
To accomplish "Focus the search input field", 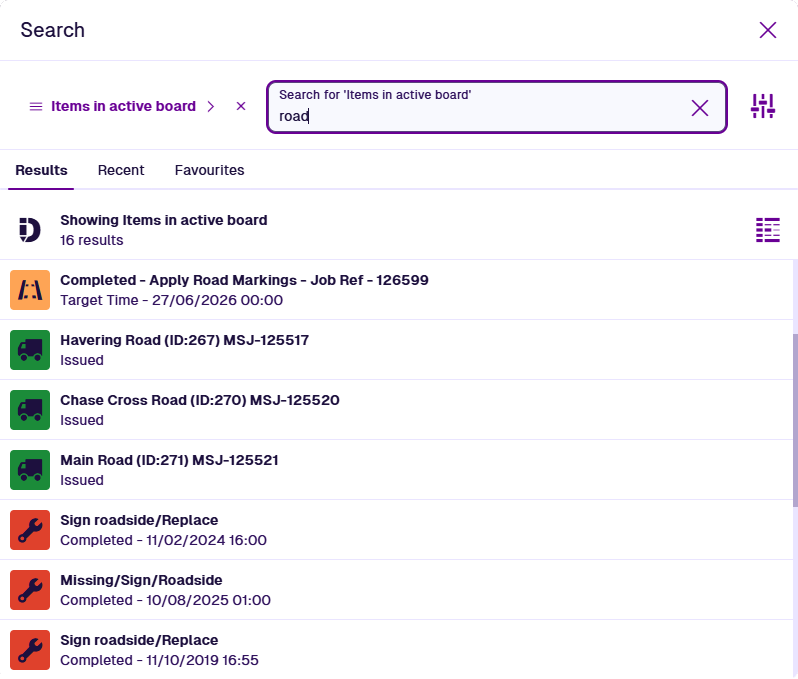I will [480, 116].
